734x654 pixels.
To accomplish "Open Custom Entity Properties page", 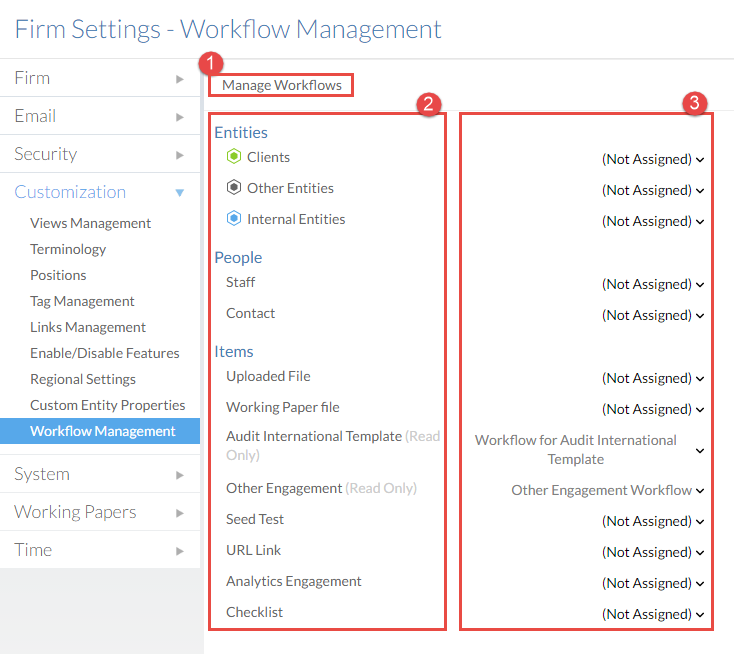I will pos(107,405).
